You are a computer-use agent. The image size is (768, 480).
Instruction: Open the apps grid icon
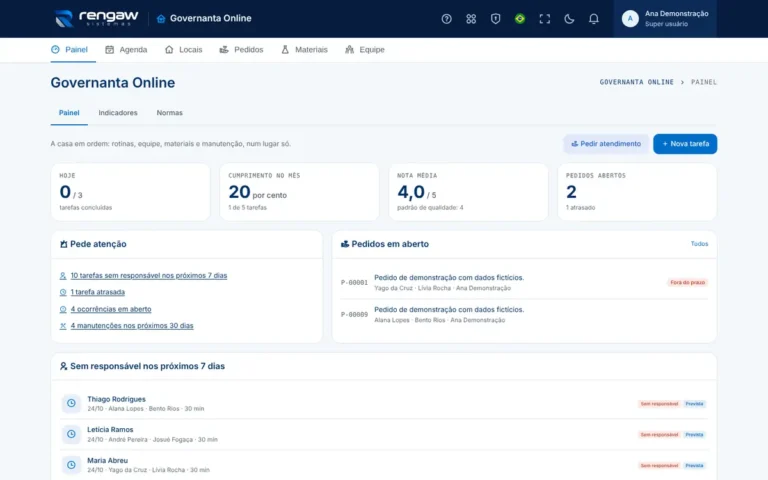[x=471, y=19]
